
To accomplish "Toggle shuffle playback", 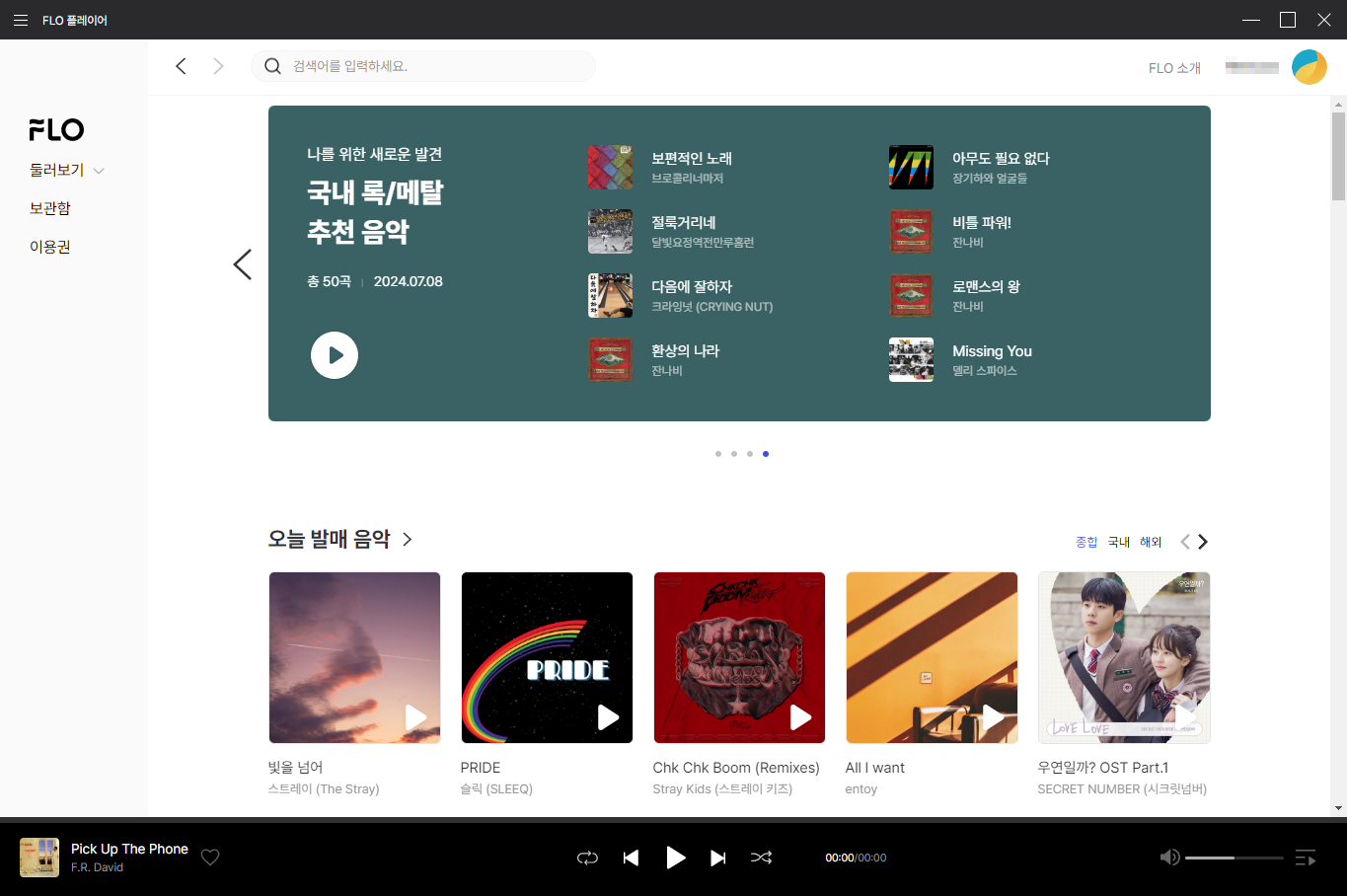I will [761, 858].
